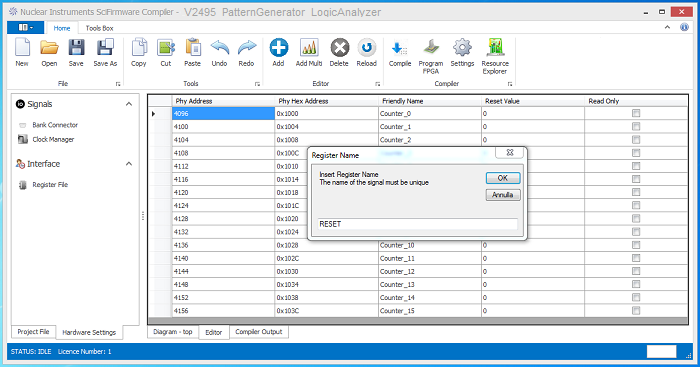Image resolution: width=700 pixels, height=367 pixels.
Task: Switch to the Tools Box tab
Action: [x=100, y=28]
